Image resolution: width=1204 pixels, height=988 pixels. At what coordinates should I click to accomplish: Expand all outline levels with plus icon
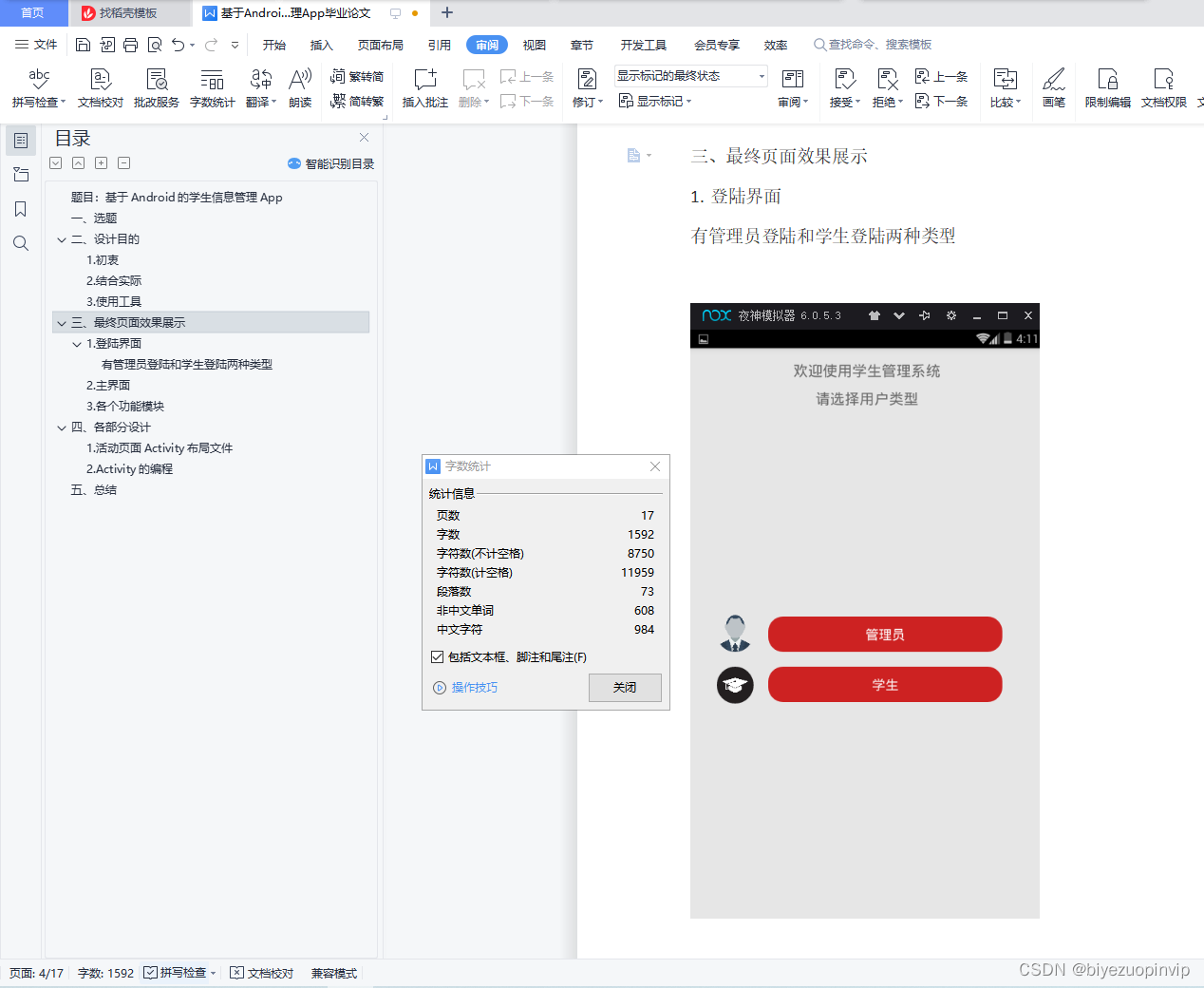(101, 163)
